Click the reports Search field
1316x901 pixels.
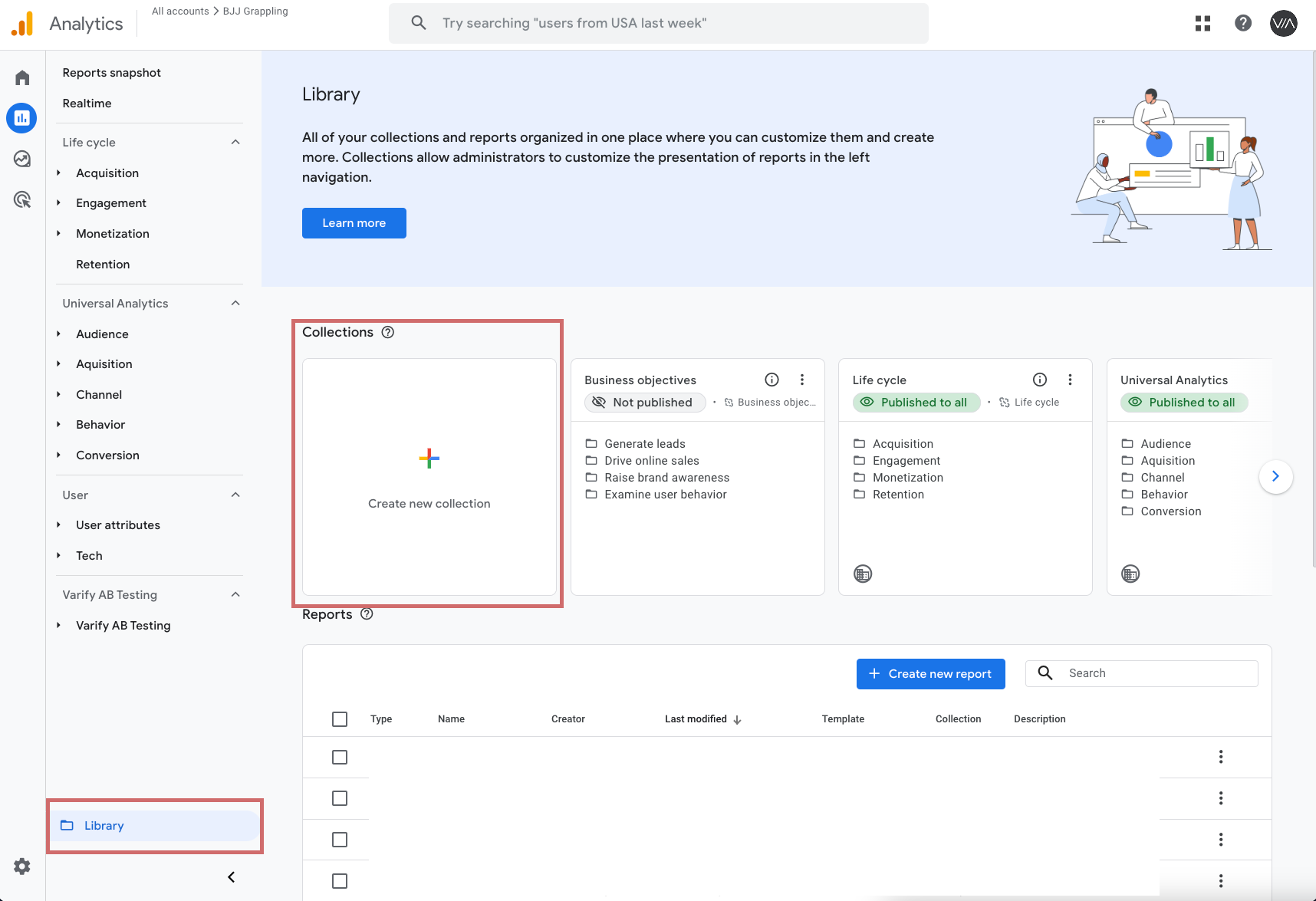pos(1142,673)
